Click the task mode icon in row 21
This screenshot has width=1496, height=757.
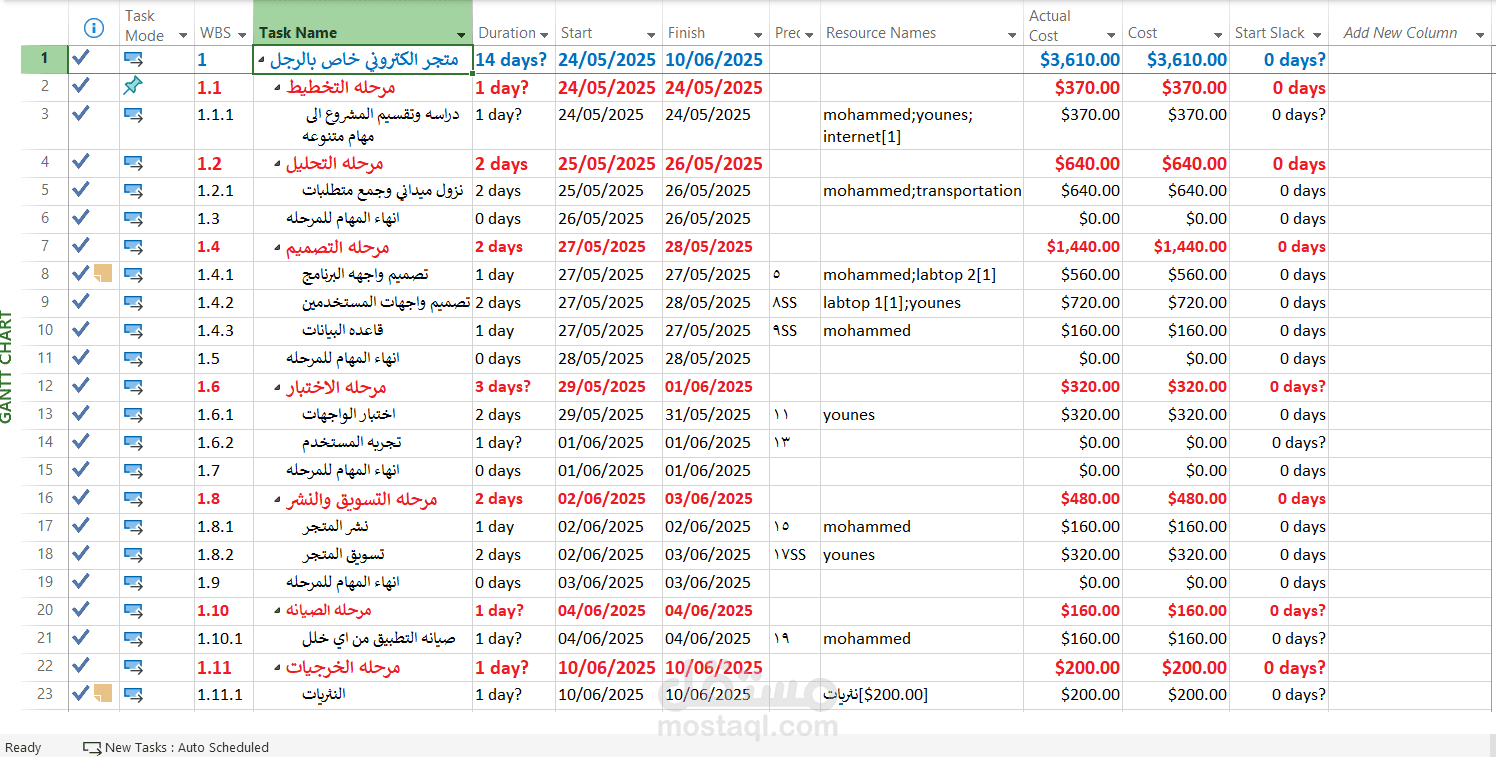133,638
